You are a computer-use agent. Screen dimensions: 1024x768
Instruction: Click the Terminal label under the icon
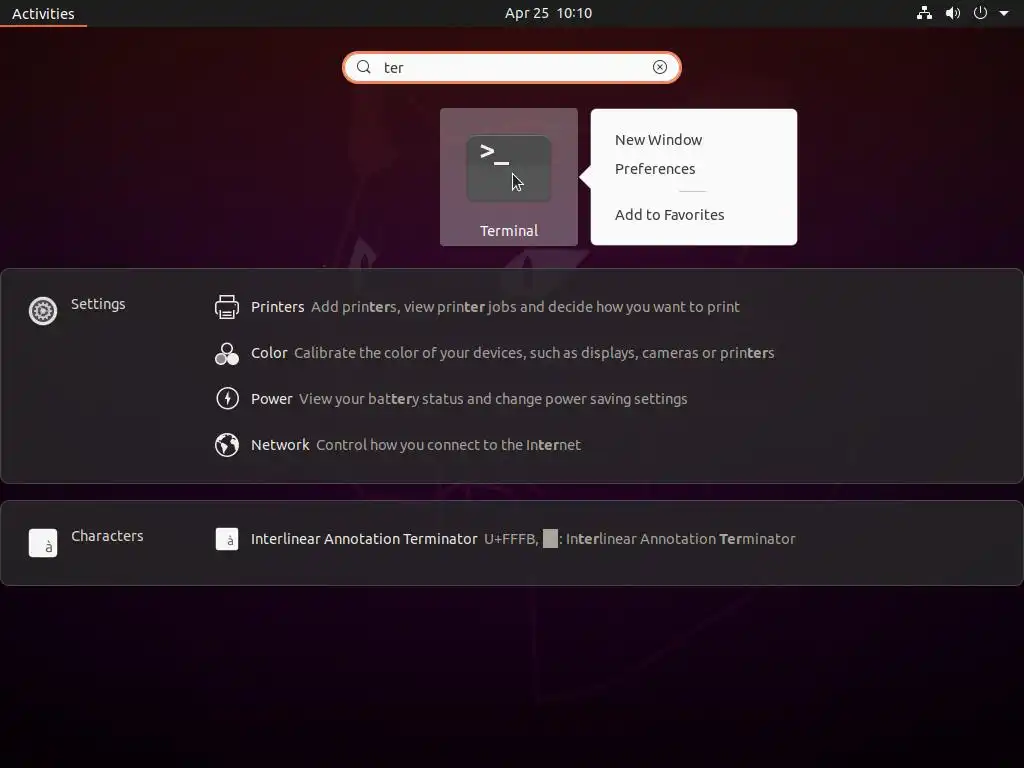pos(509,231)
